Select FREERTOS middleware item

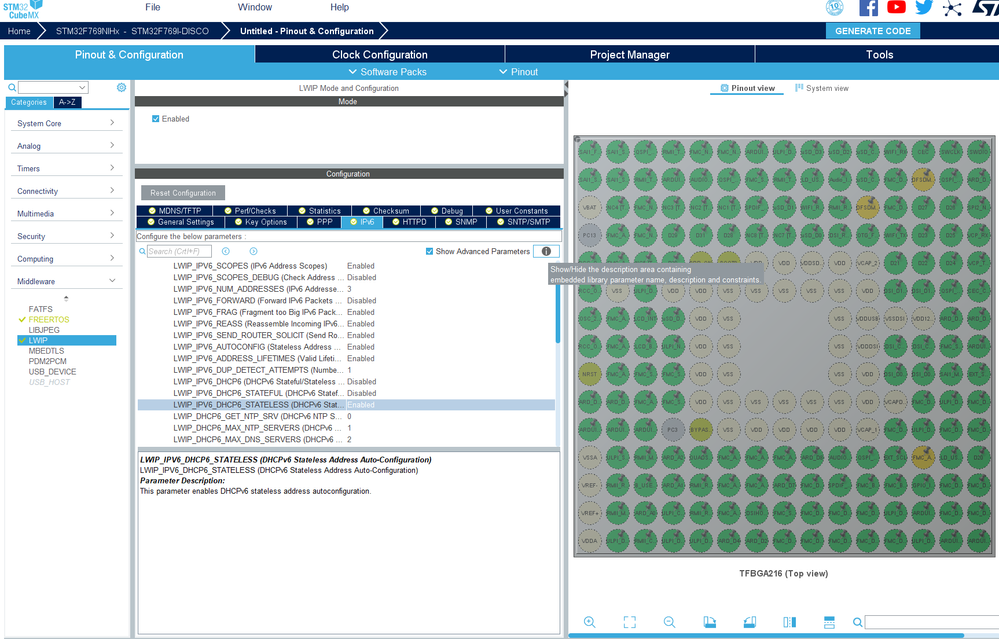coord(48,319)
